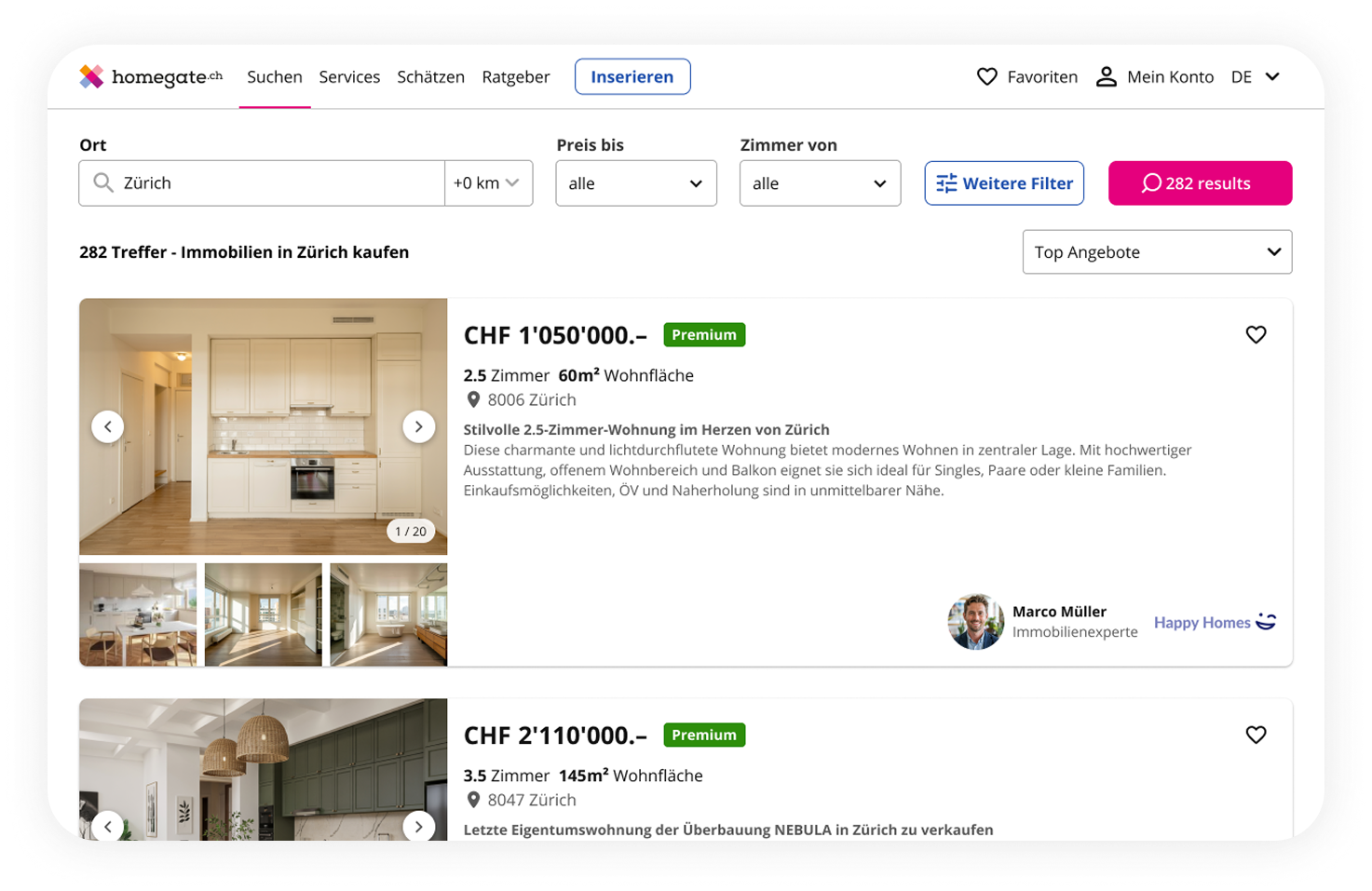1372x891 pixels.
Task: Click the Immobilienexperte label
Action: 1075,631
